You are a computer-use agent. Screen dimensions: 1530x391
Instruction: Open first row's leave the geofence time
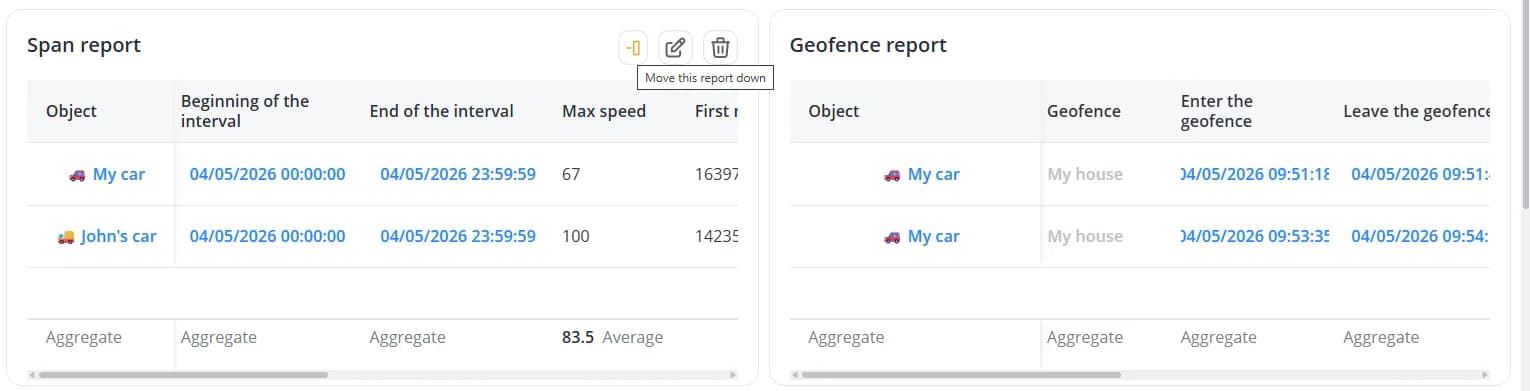pos(1420,174)
